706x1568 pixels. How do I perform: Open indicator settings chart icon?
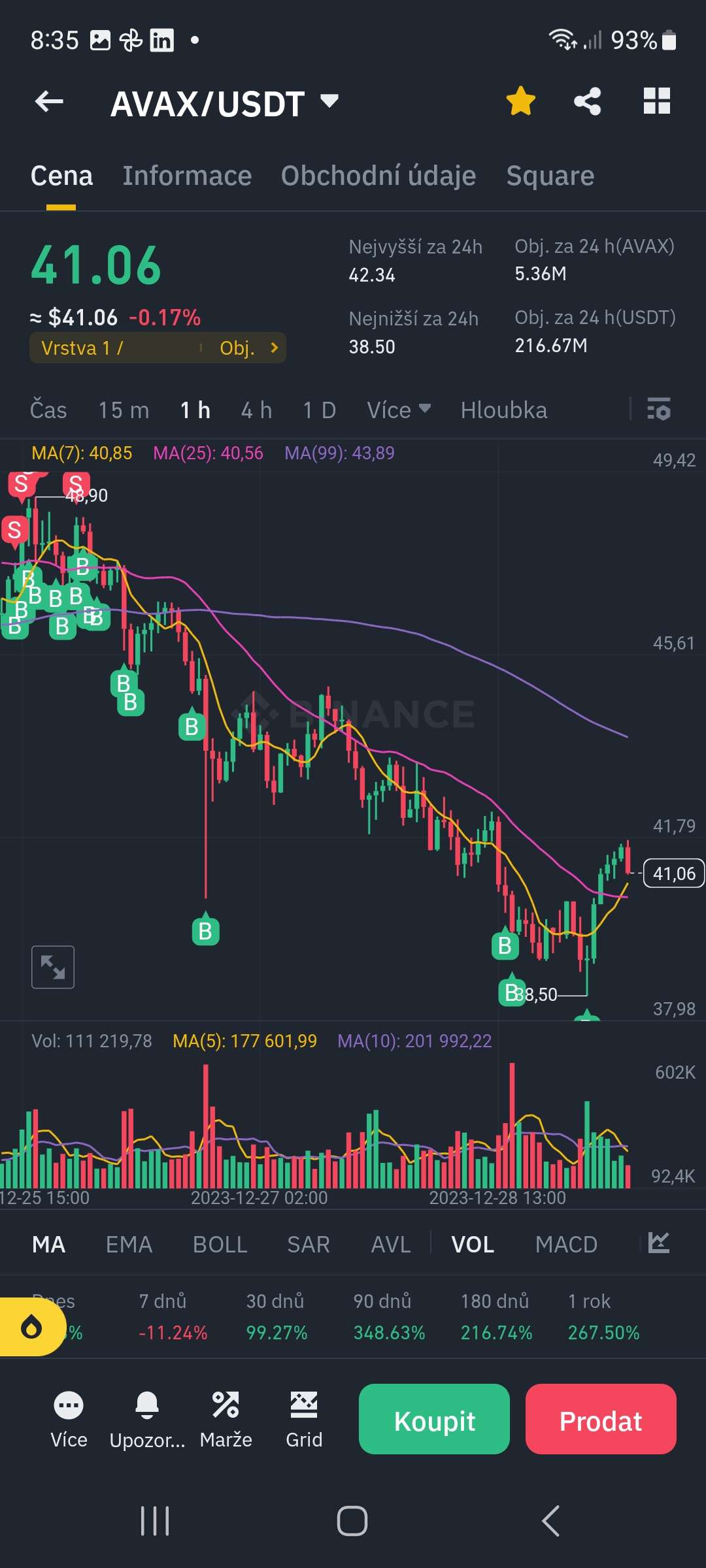[658, 1243]
